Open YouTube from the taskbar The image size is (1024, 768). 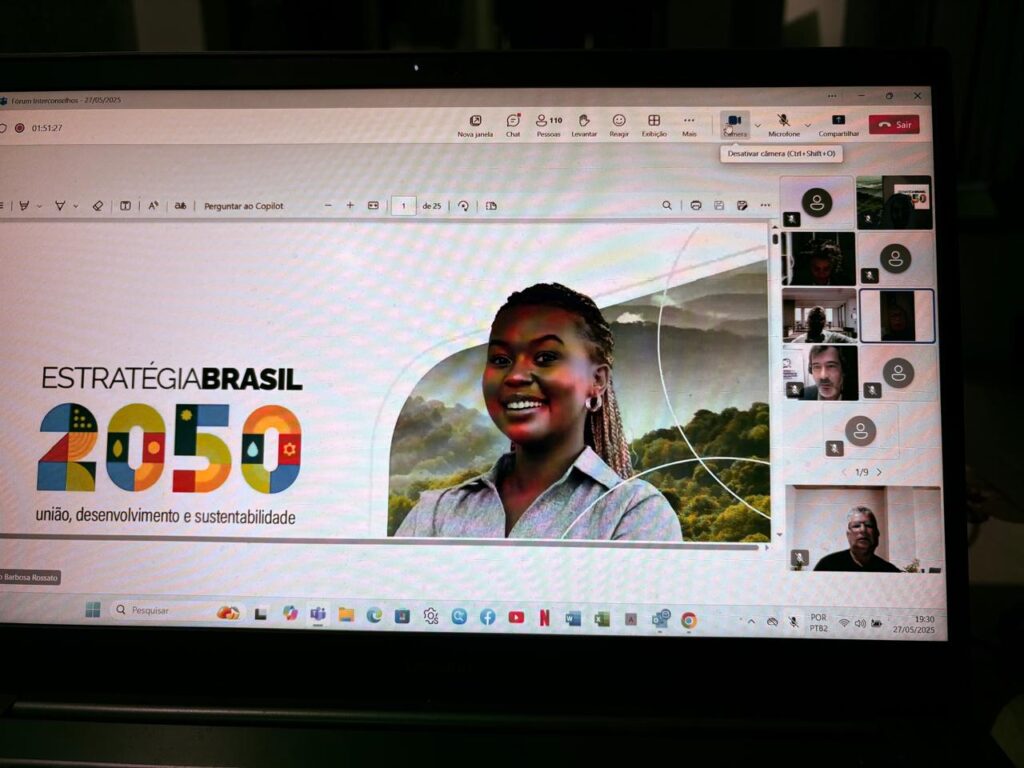point(516,616)
